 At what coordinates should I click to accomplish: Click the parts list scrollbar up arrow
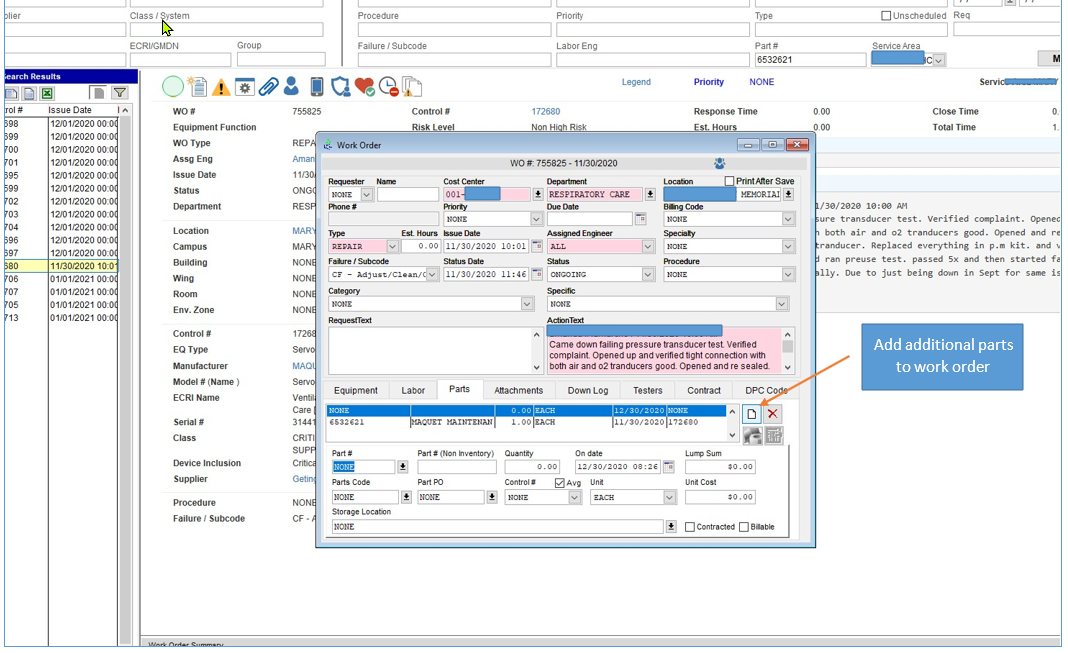pos(732,411)
